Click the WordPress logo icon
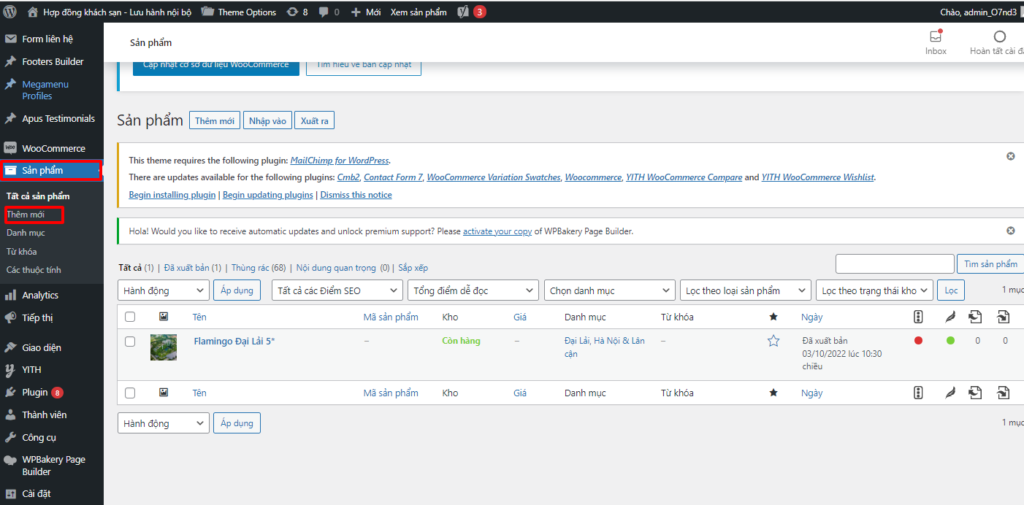Image resolution: width=1024 pixels, height=505 pixels. pos(11,11)
